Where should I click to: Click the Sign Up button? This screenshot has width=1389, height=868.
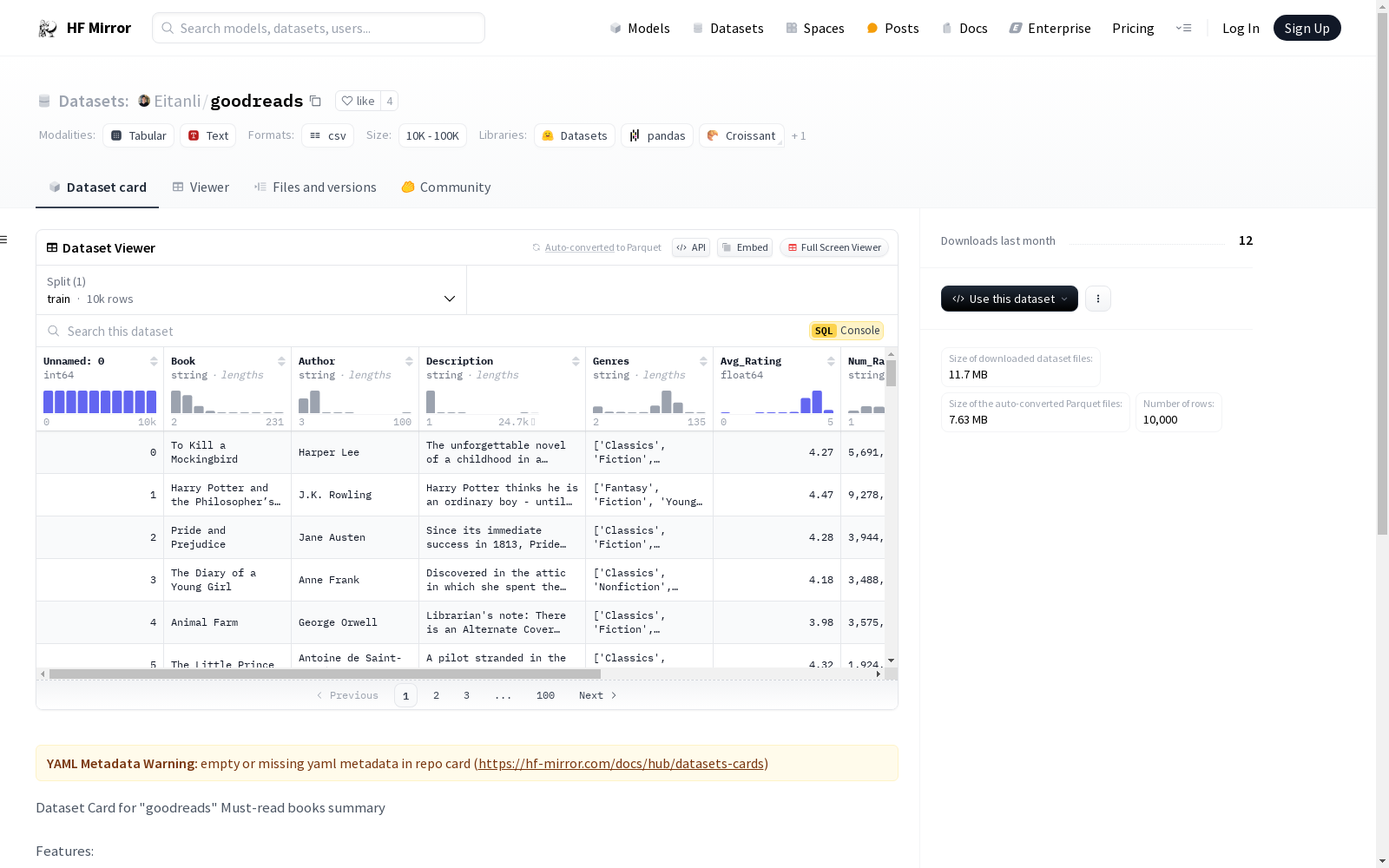tap(1307, 29)
